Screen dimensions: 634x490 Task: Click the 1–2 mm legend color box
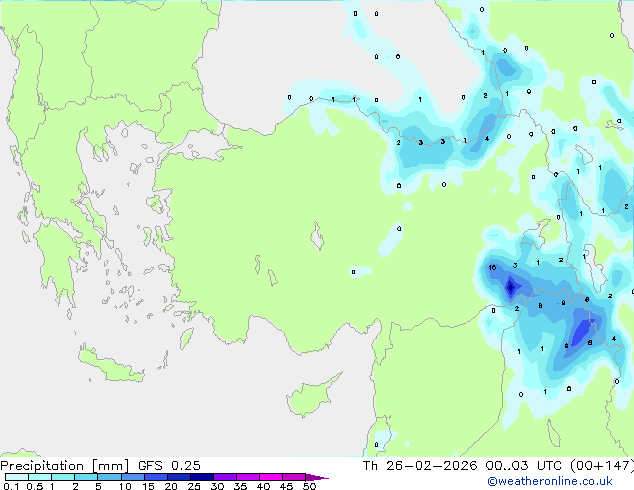pyautogui.click(x=63, y=477)
